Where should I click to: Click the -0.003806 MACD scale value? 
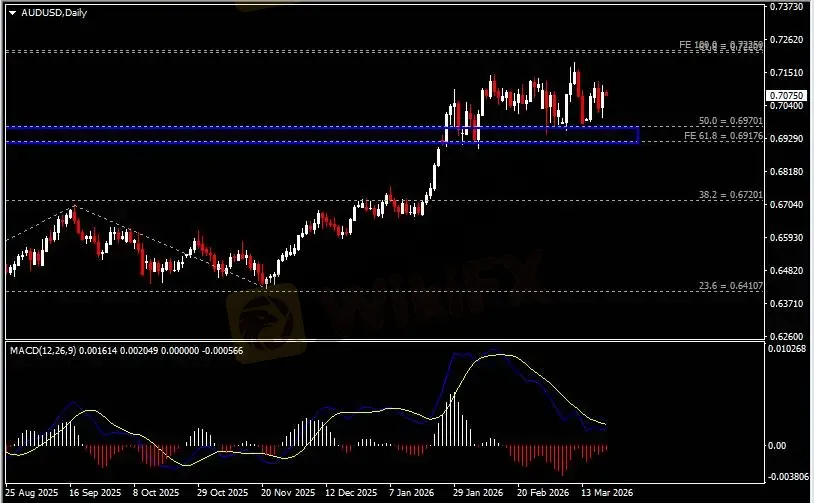tap(788, 477)
